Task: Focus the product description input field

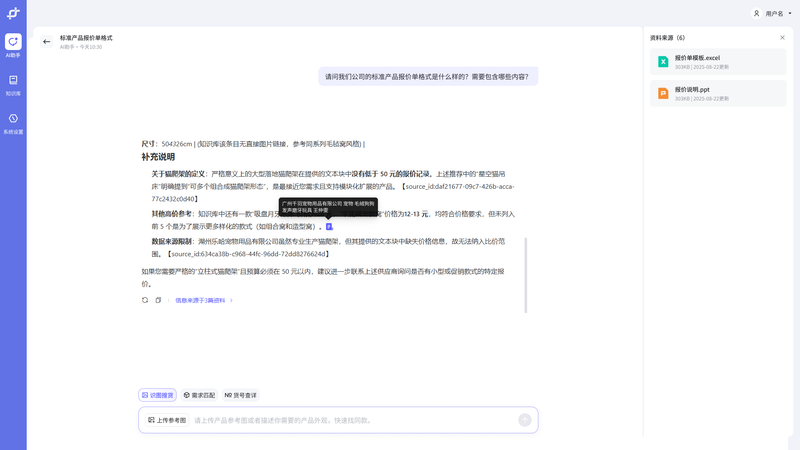Action: pos(353,420)
